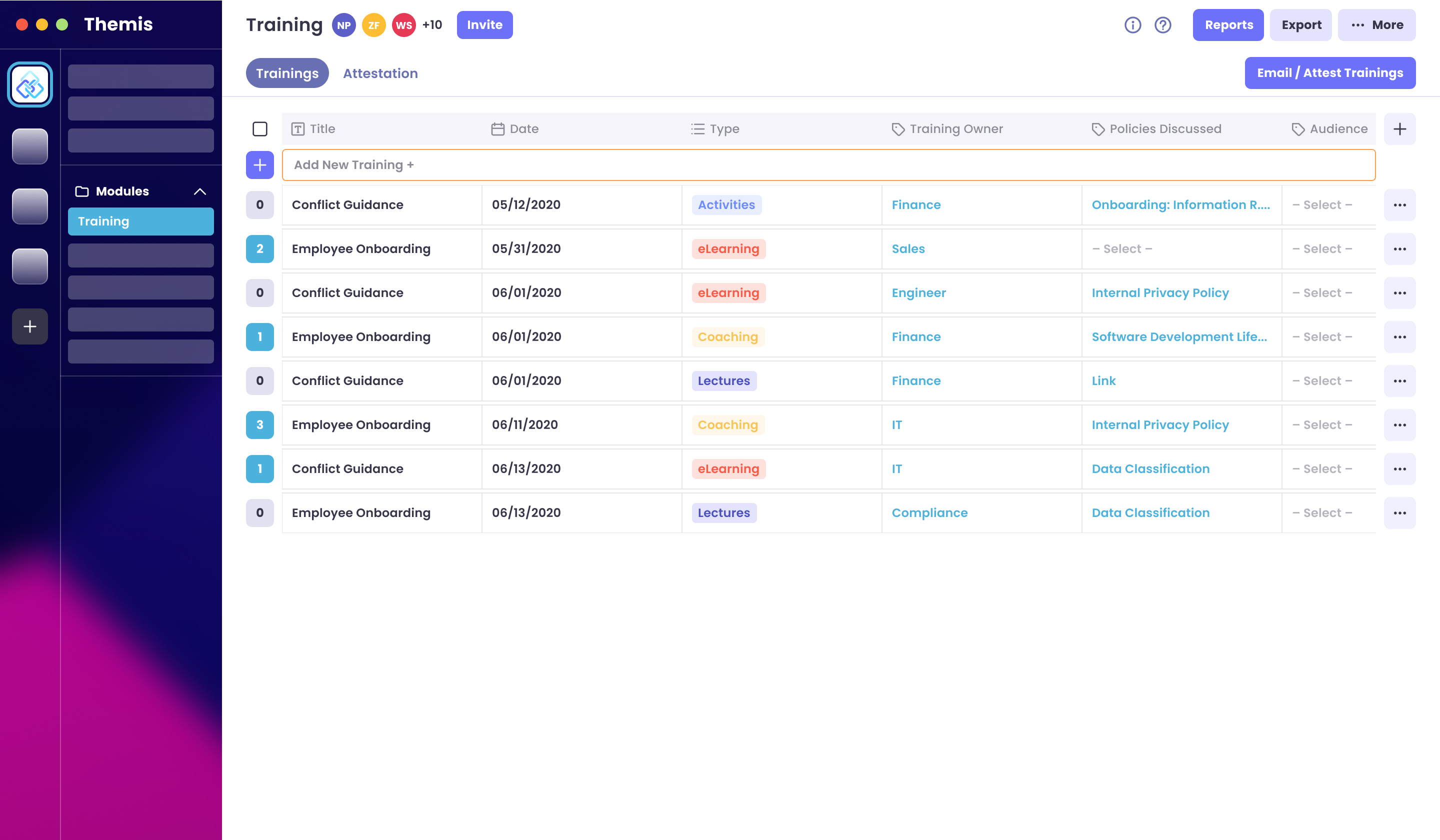Image resolution: width=1440 pixels, height=840 pixels.
Task: Open the More menu
Action: click(1376, 25)
